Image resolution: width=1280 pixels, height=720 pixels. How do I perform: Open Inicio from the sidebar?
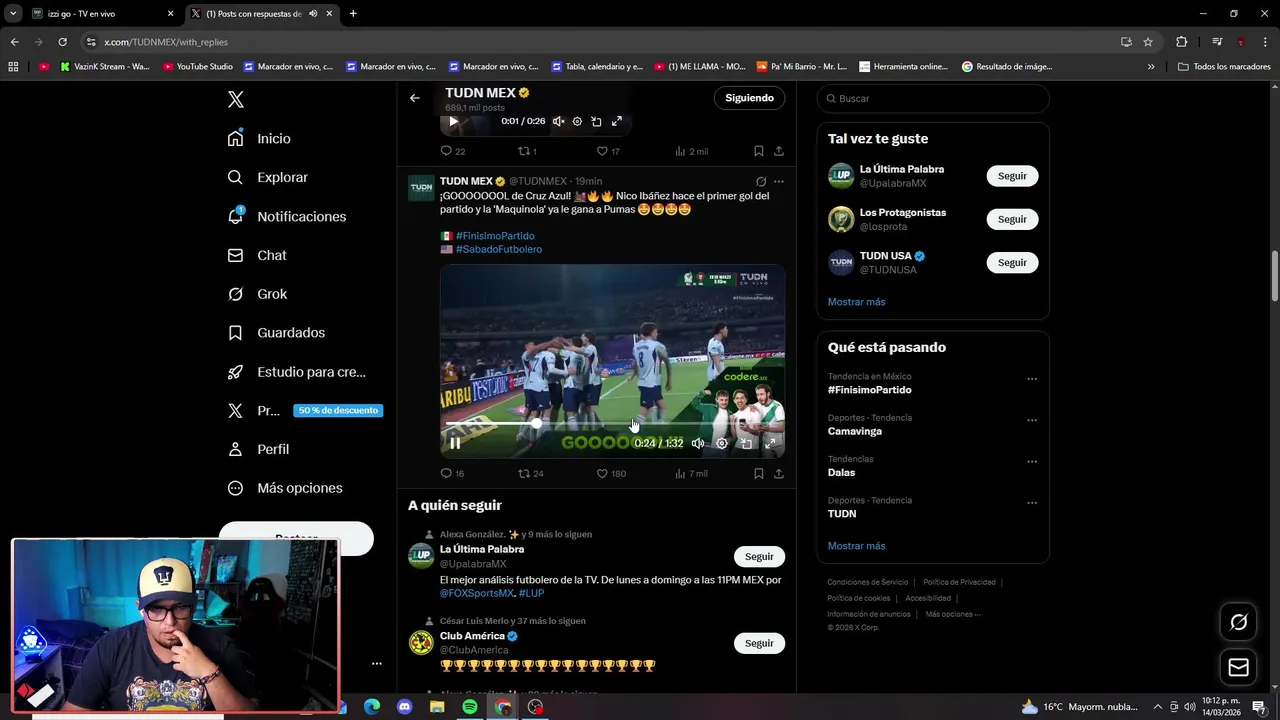point(259,138)
